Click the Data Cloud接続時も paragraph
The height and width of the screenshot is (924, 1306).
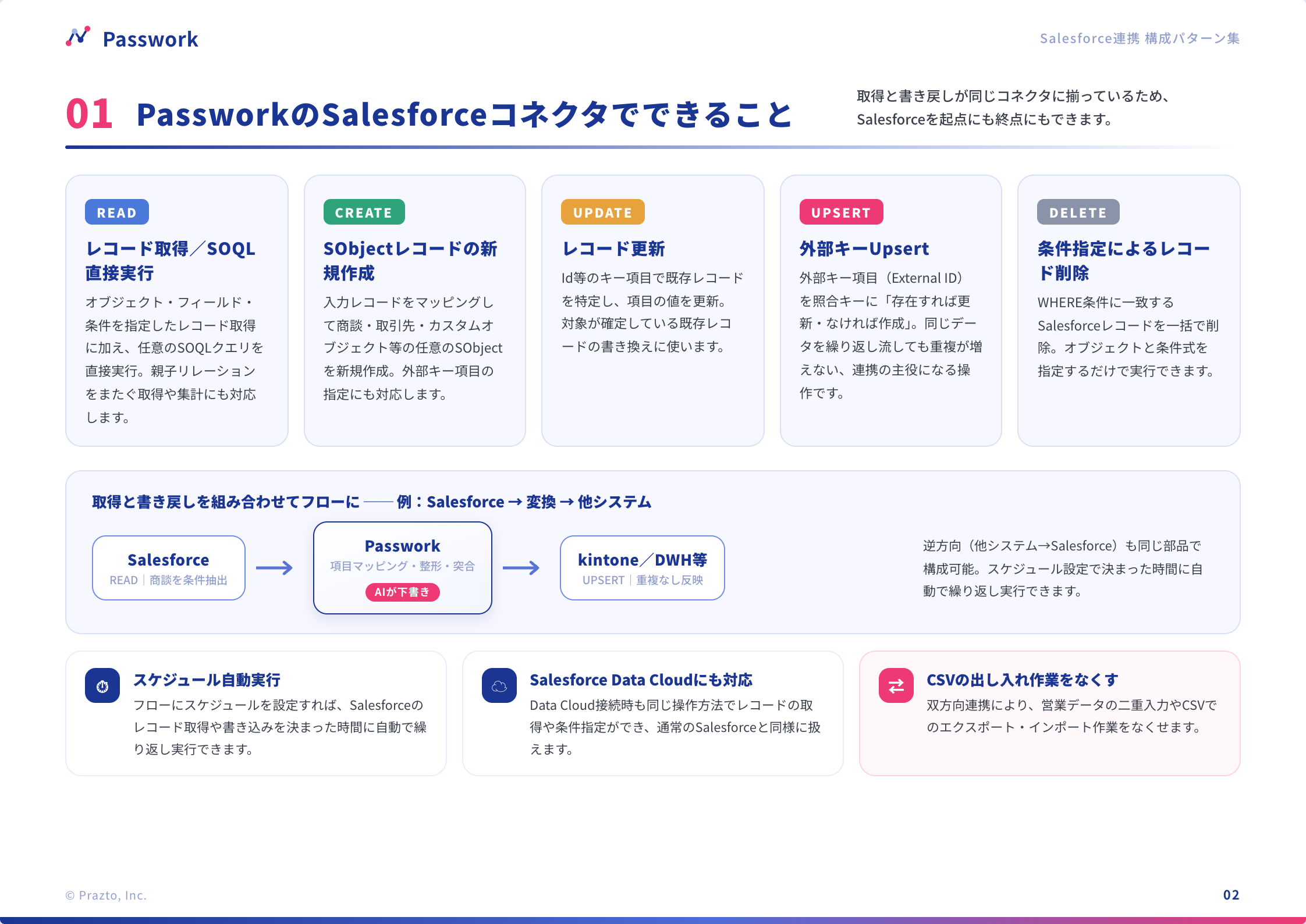pos(675,727)
